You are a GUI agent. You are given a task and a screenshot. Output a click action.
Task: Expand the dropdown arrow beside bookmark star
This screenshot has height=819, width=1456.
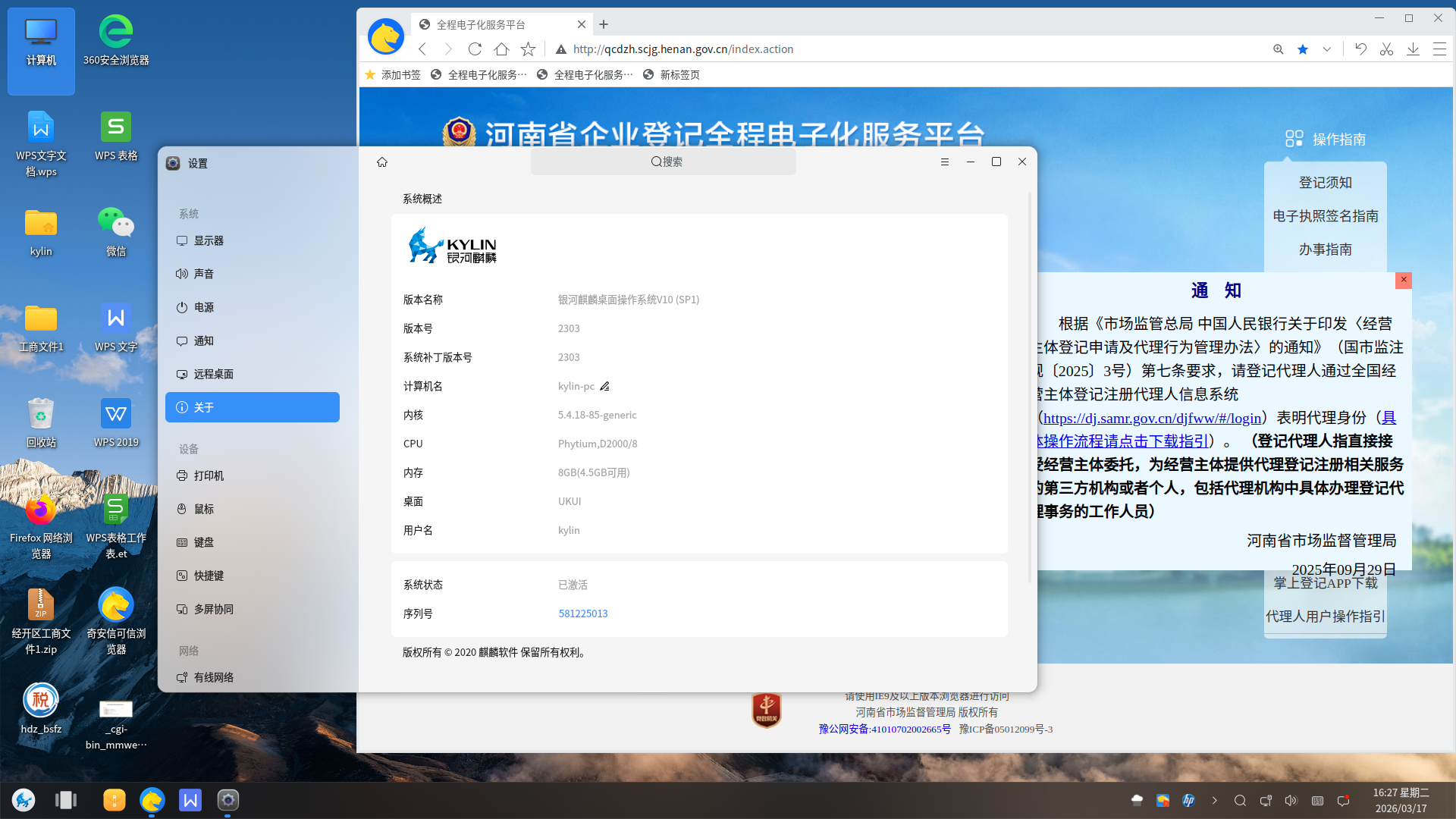(1327, 49)
